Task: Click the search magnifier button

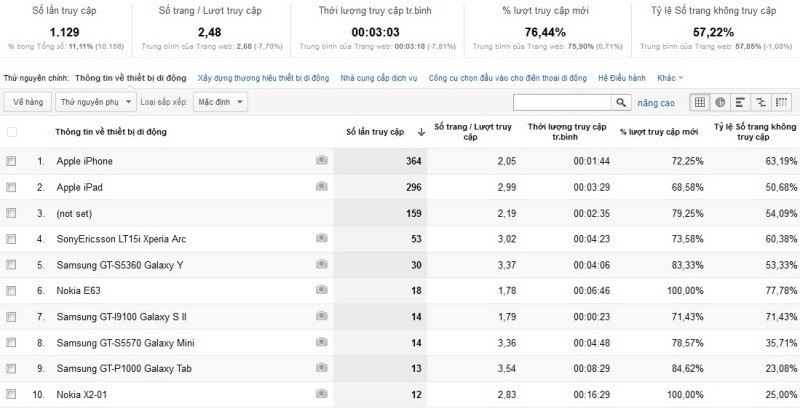Action: (621, 103)
